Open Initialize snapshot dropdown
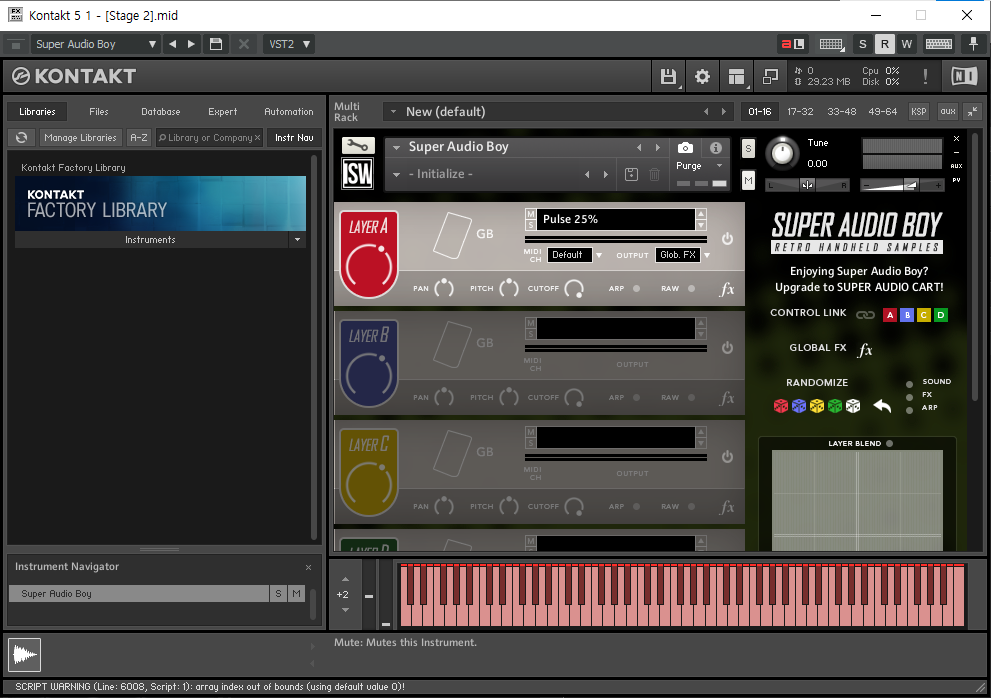991x698 pixels. pyautogui.click(x=396, y=174)
